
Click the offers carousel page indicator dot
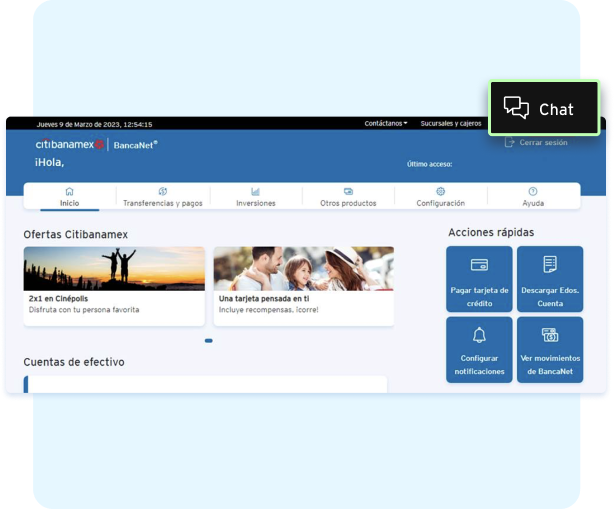click(x=209, y=341)
